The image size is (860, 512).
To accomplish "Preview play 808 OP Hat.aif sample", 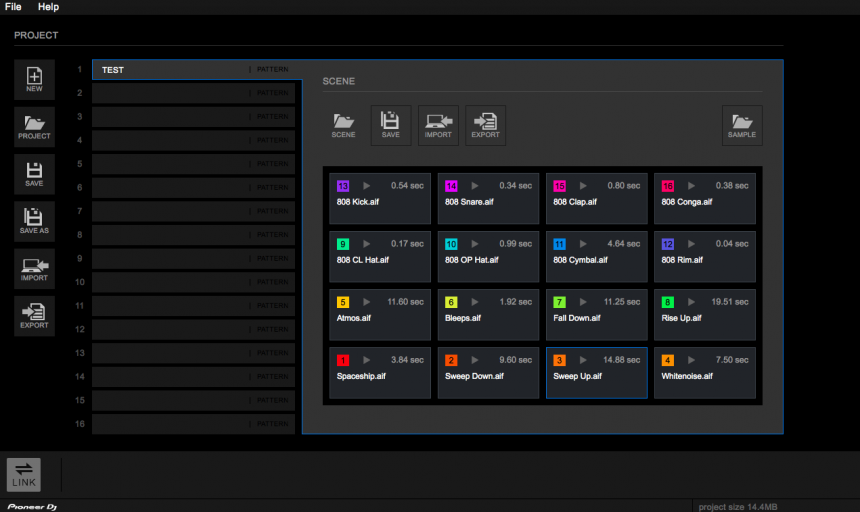I will click(x=475, y=244).
